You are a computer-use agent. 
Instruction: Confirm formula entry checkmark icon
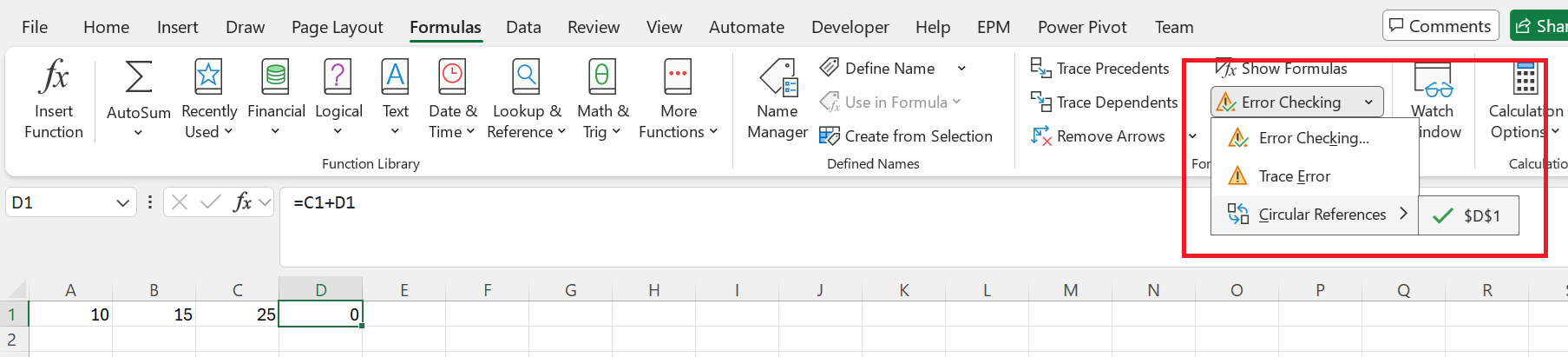(210, 202)
